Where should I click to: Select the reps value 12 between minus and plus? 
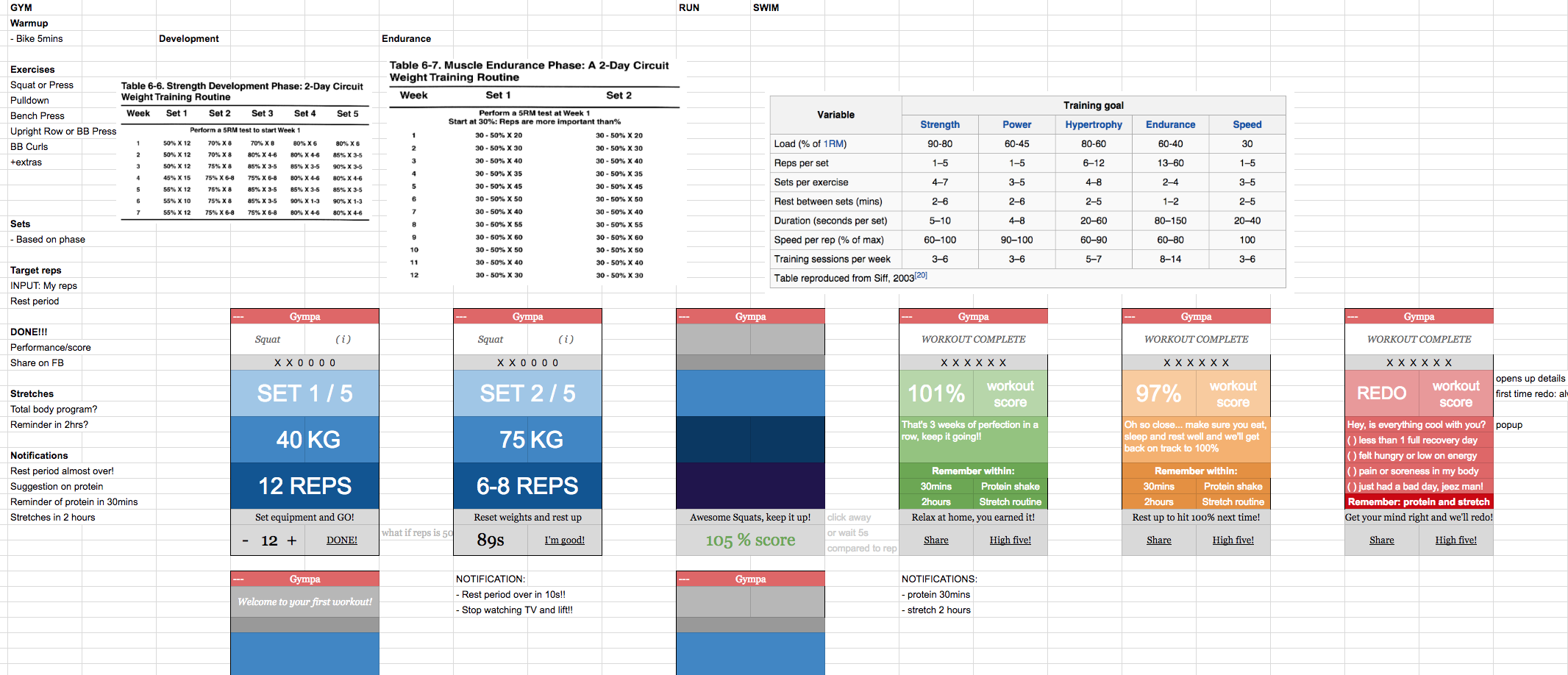pyautogui.click(x=269, y=540)
